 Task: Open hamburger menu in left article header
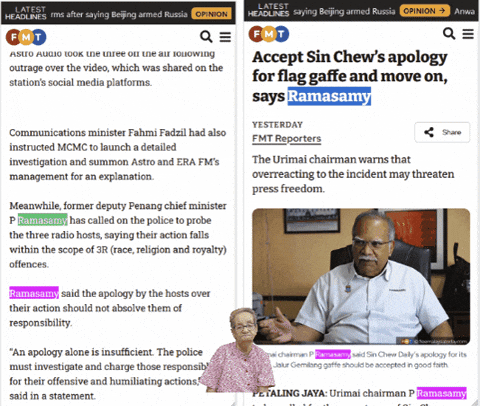[x=225, y=37]
